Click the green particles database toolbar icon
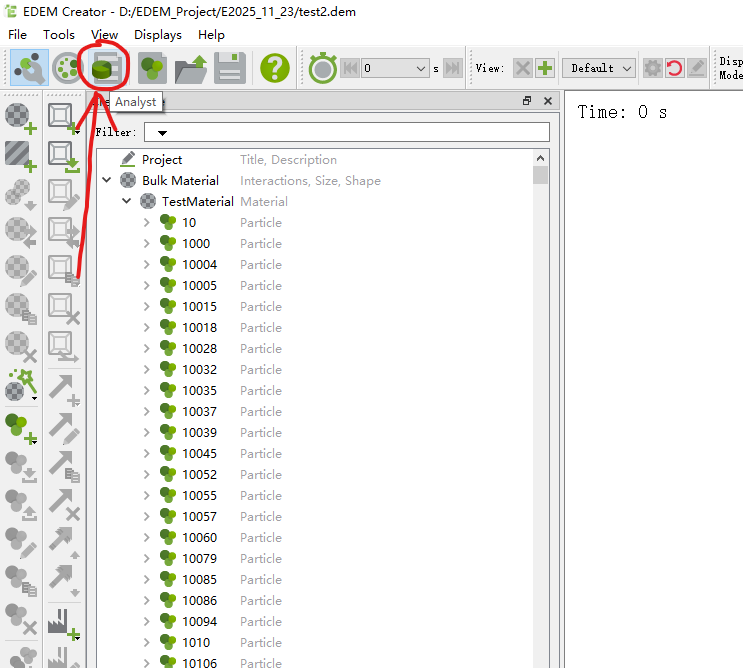 [152, 68]
